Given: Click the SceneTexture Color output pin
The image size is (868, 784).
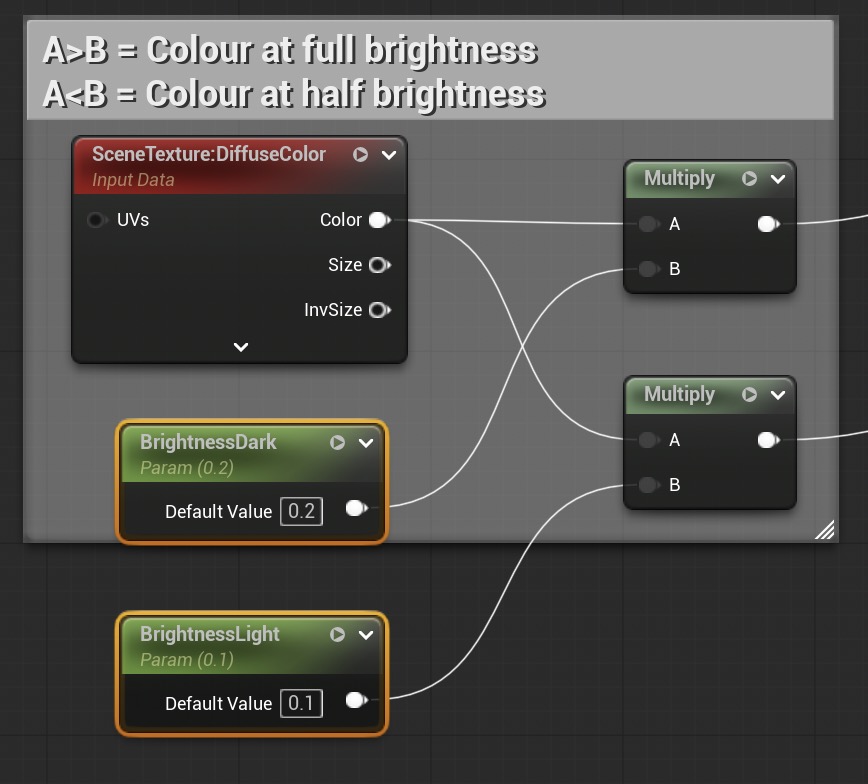Looking at the screenshot, I should (379, 220).
